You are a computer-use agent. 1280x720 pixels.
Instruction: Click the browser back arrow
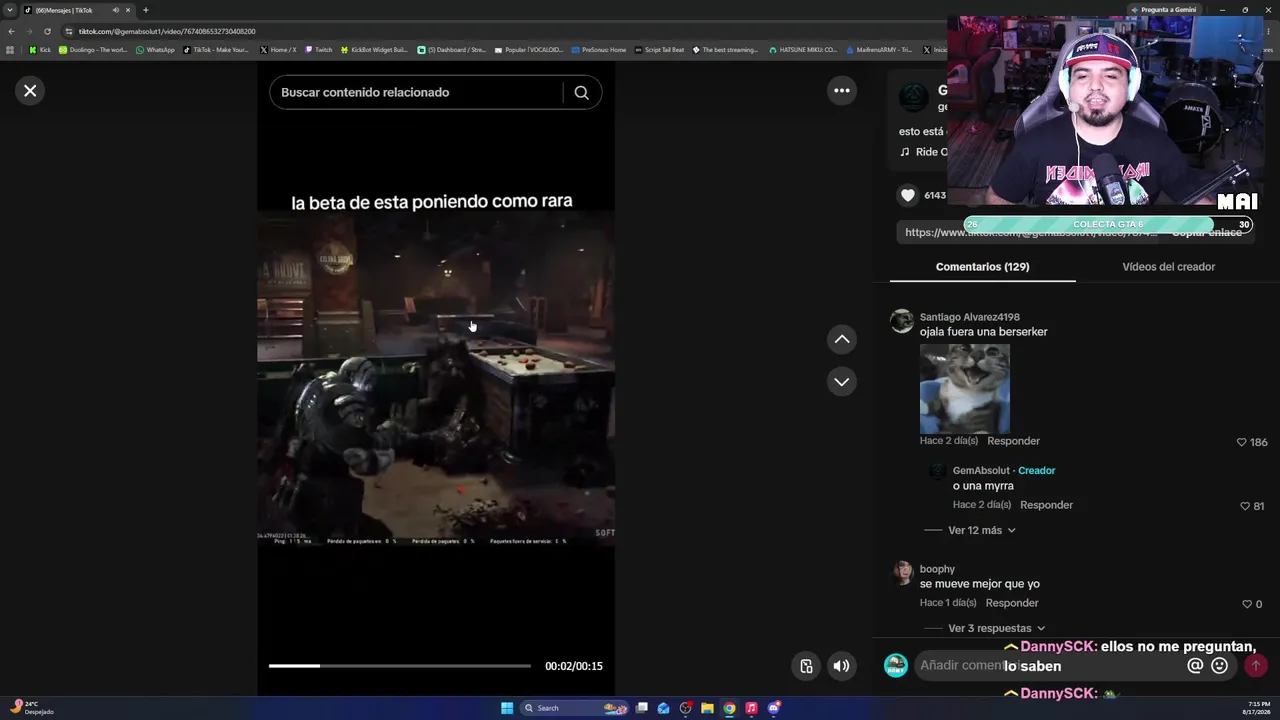[x=11, y=31]
